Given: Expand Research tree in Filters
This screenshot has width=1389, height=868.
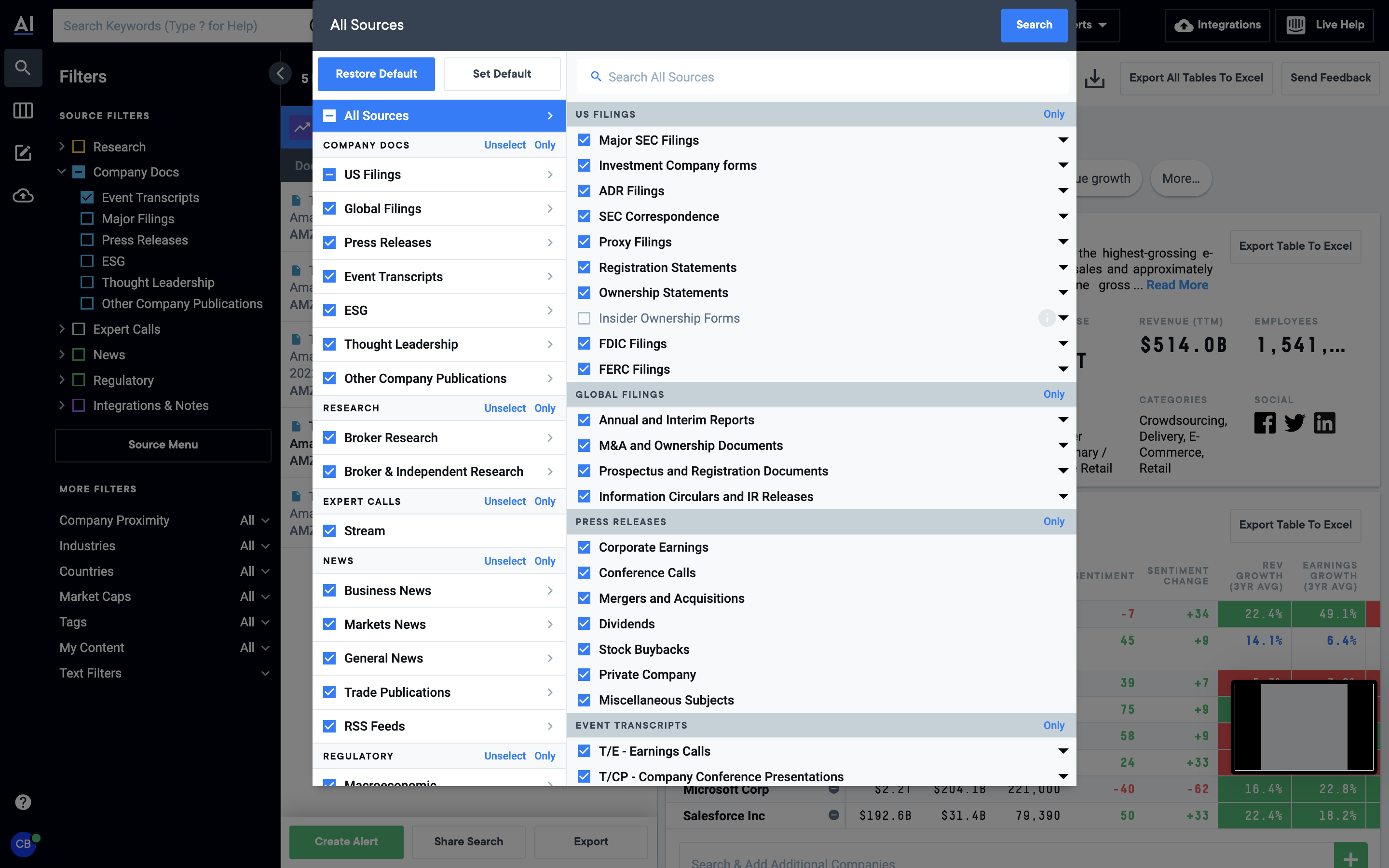Looking at the screenshot, I should click(x=62, y=147).
